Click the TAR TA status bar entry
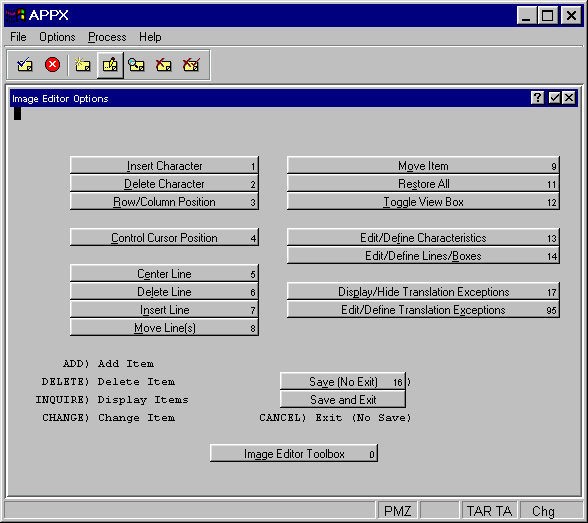 pyautogui.click(x=489, y=511)
